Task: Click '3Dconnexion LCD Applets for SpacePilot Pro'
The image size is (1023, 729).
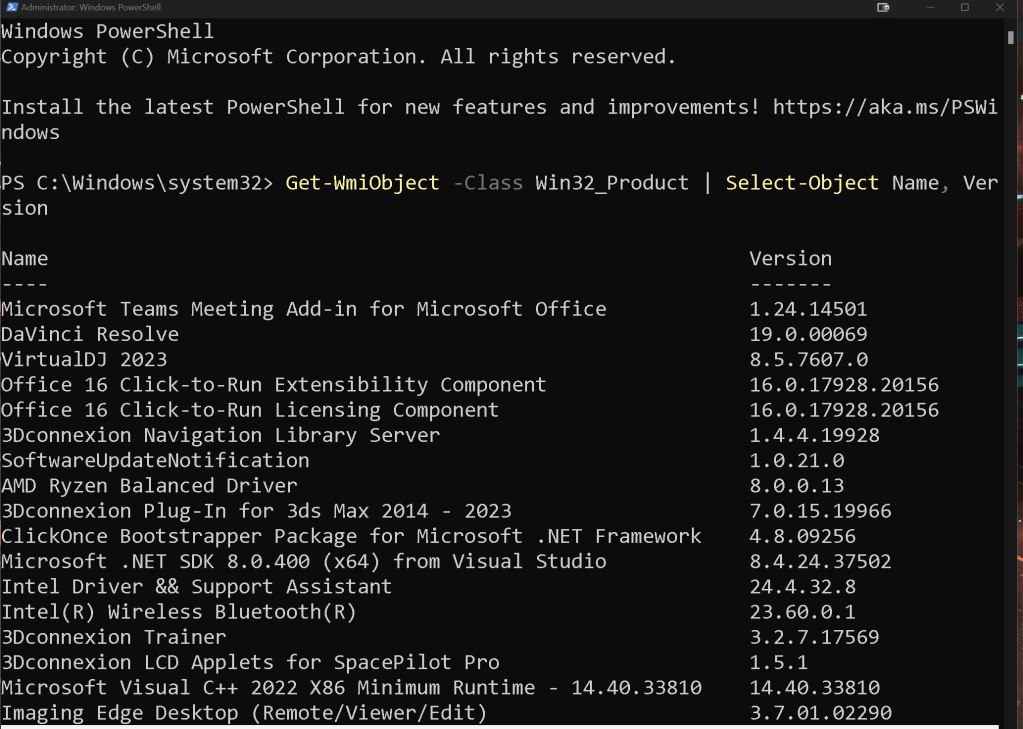Action: point(251,662)
